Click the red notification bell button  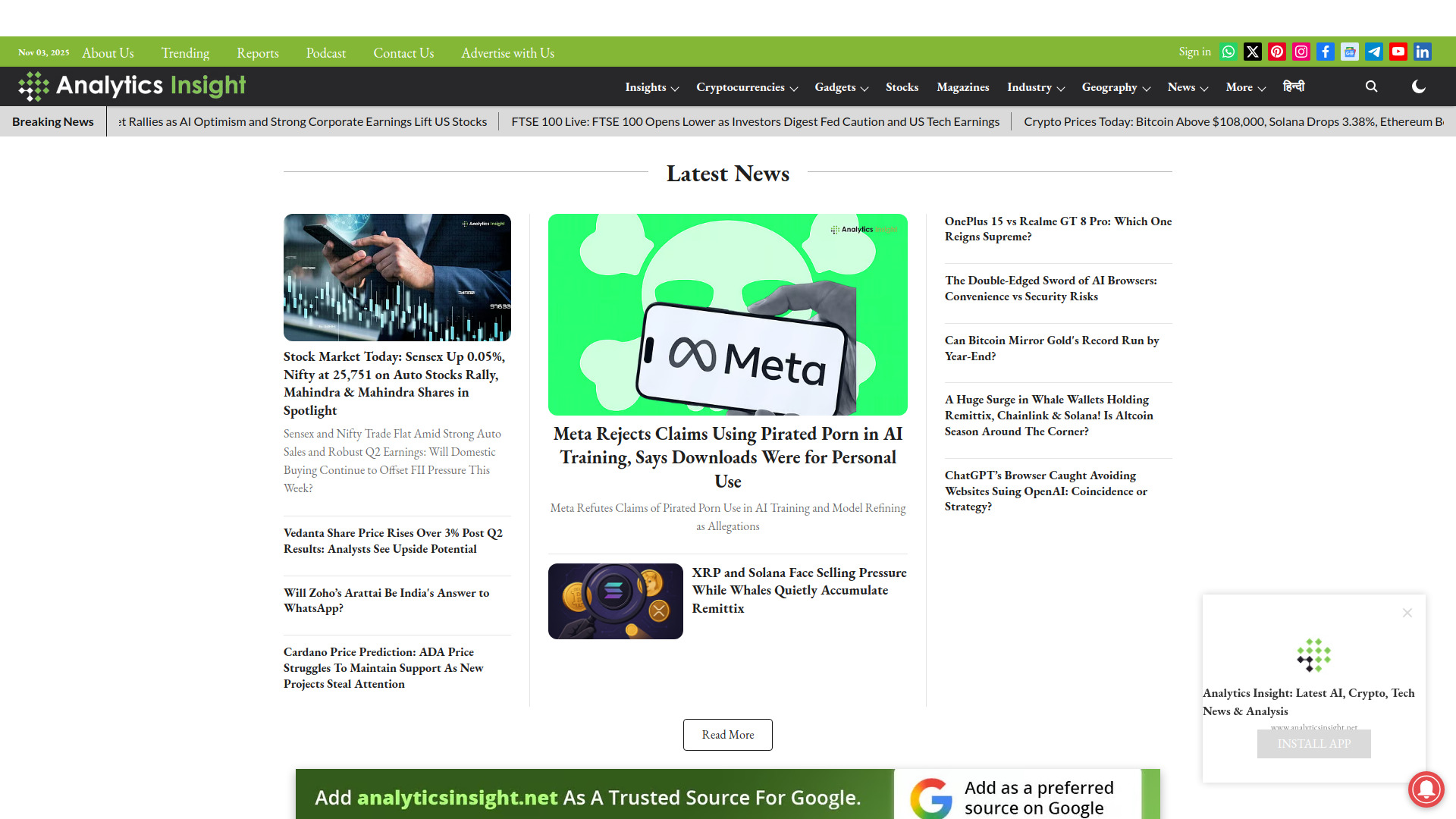coord(1426,789)
